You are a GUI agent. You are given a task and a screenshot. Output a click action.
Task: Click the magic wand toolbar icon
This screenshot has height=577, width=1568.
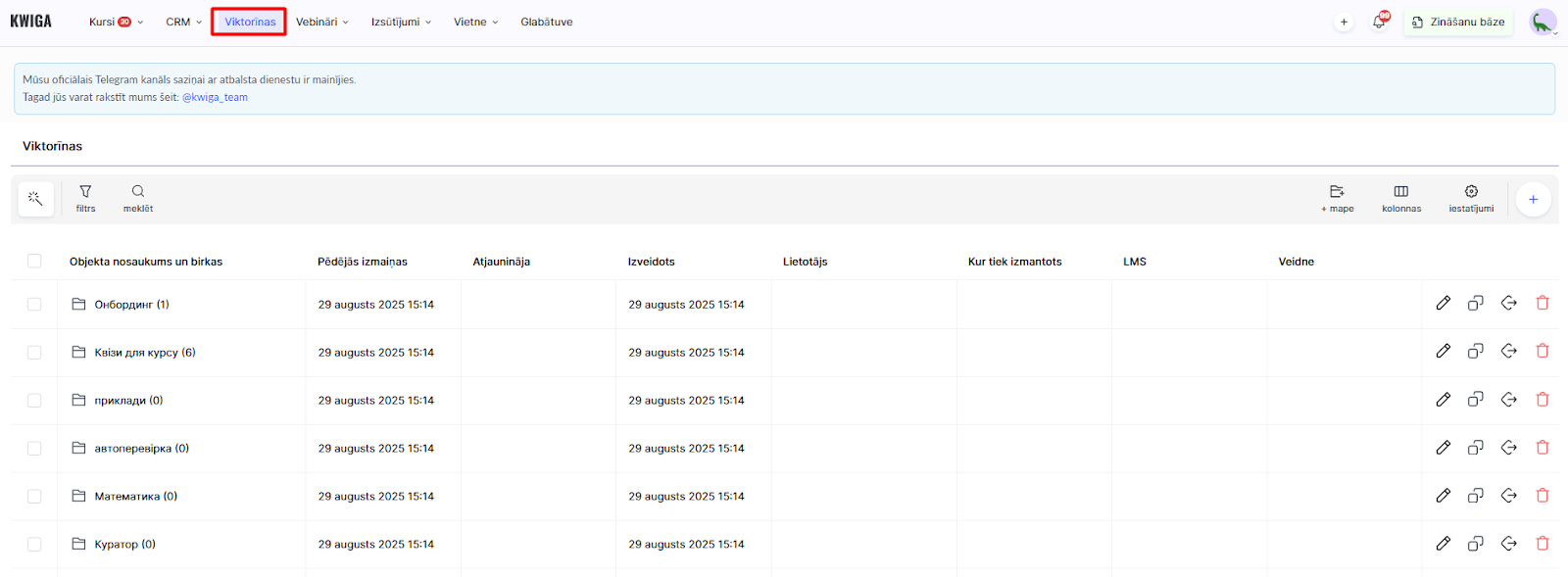pos(35,199)
